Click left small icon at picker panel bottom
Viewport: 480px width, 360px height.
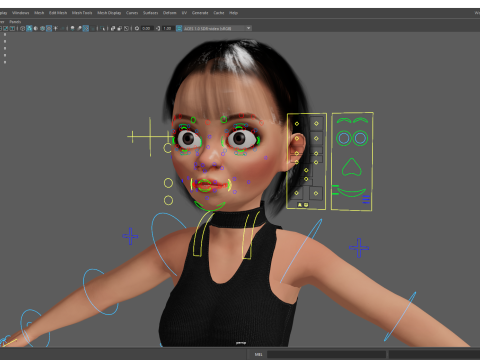click(300, 205)
